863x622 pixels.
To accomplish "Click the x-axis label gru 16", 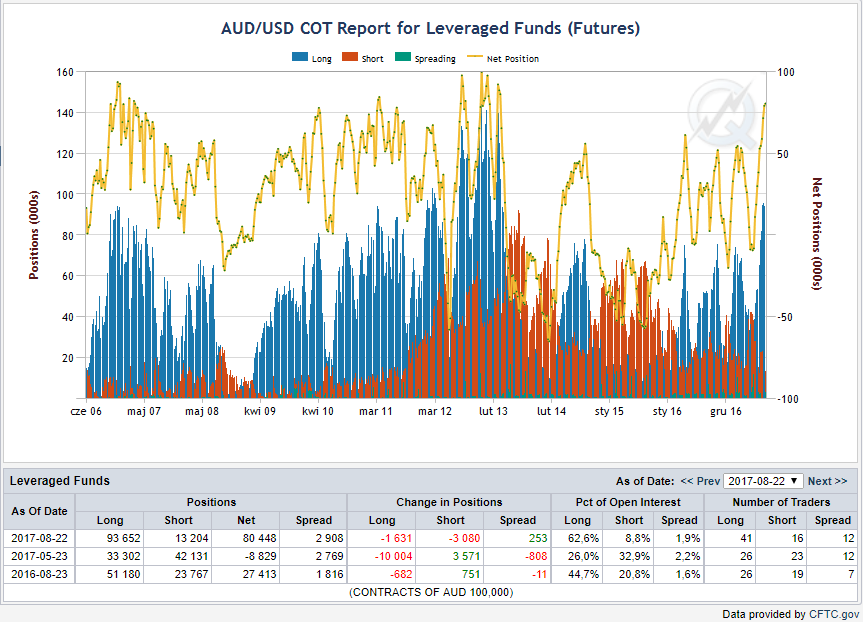I will point(725,411).
